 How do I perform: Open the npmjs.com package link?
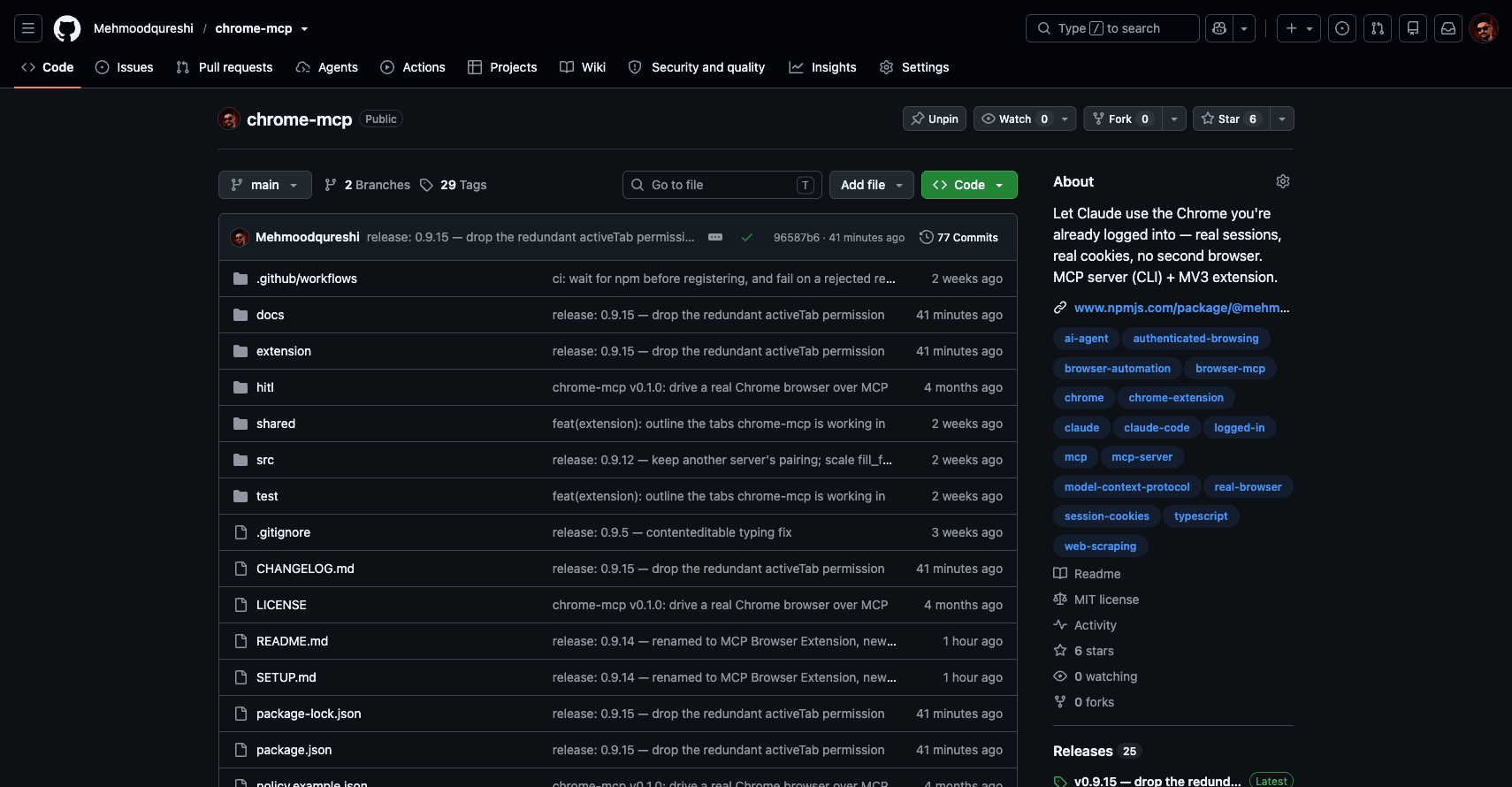pos(1181,308)
